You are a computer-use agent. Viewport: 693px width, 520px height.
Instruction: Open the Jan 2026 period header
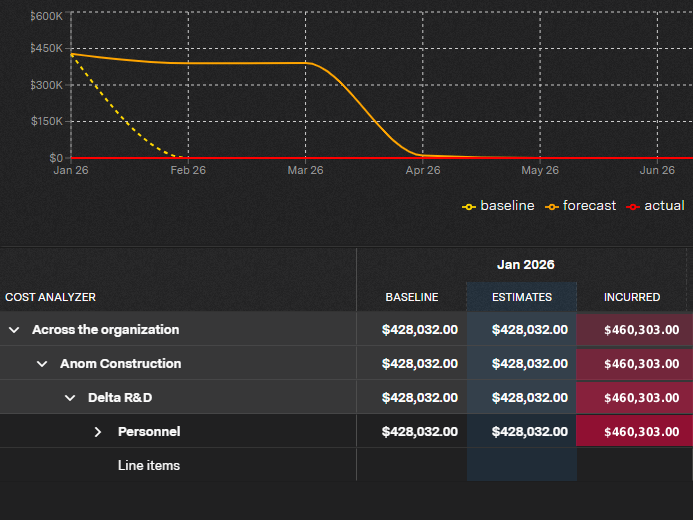tap(525, 265)
